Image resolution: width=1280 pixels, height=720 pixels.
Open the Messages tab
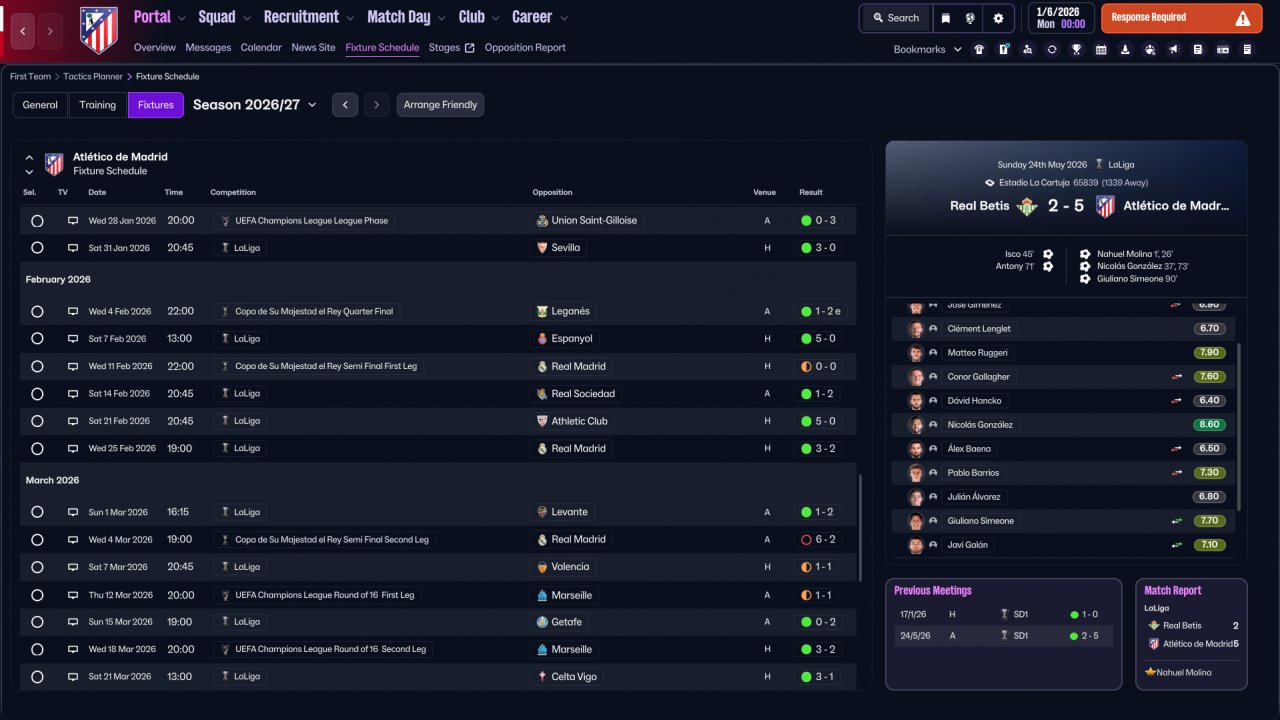[208, 48]
